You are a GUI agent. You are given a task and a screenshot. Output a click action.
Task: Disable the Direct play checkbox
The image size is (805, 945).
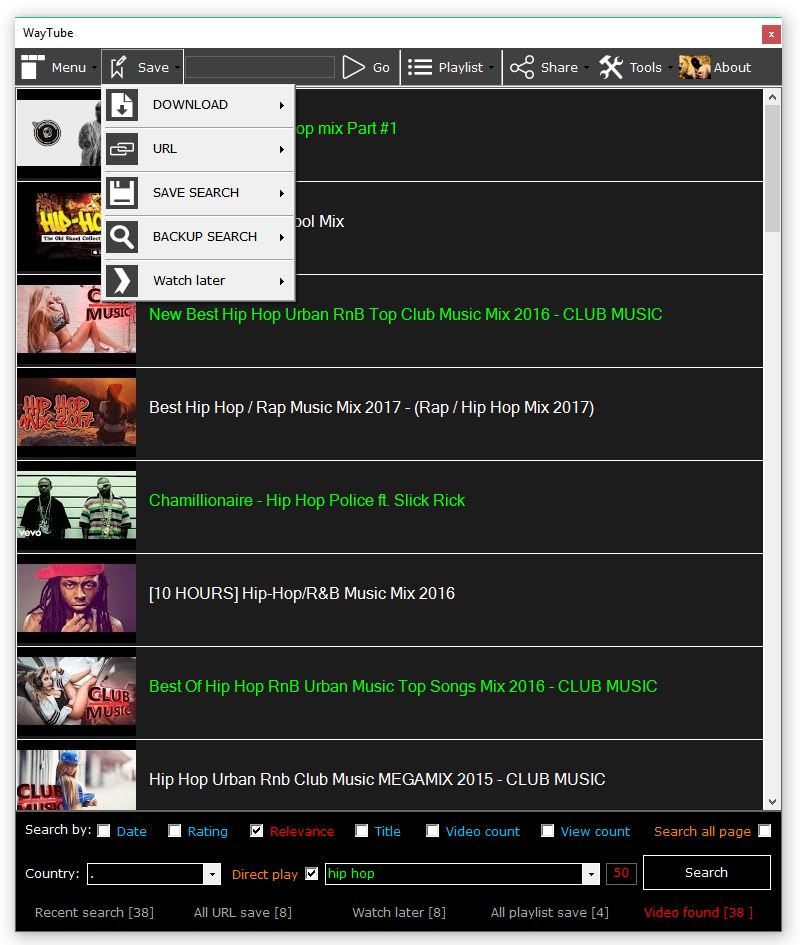312,873
